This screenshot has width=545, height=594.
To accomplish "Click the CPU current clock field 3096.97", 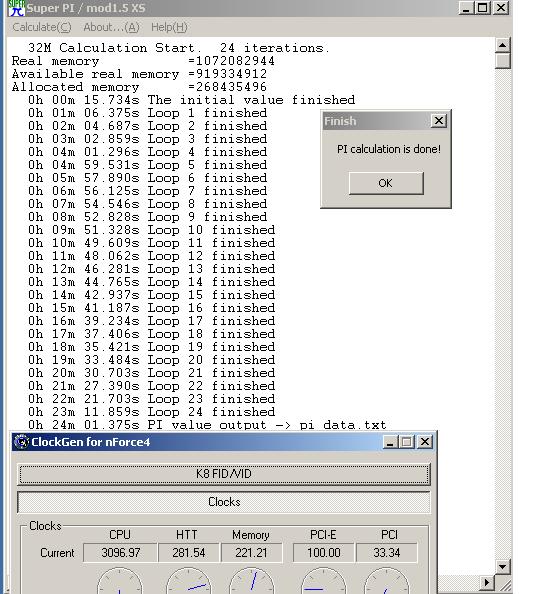I will coord(120,553).
